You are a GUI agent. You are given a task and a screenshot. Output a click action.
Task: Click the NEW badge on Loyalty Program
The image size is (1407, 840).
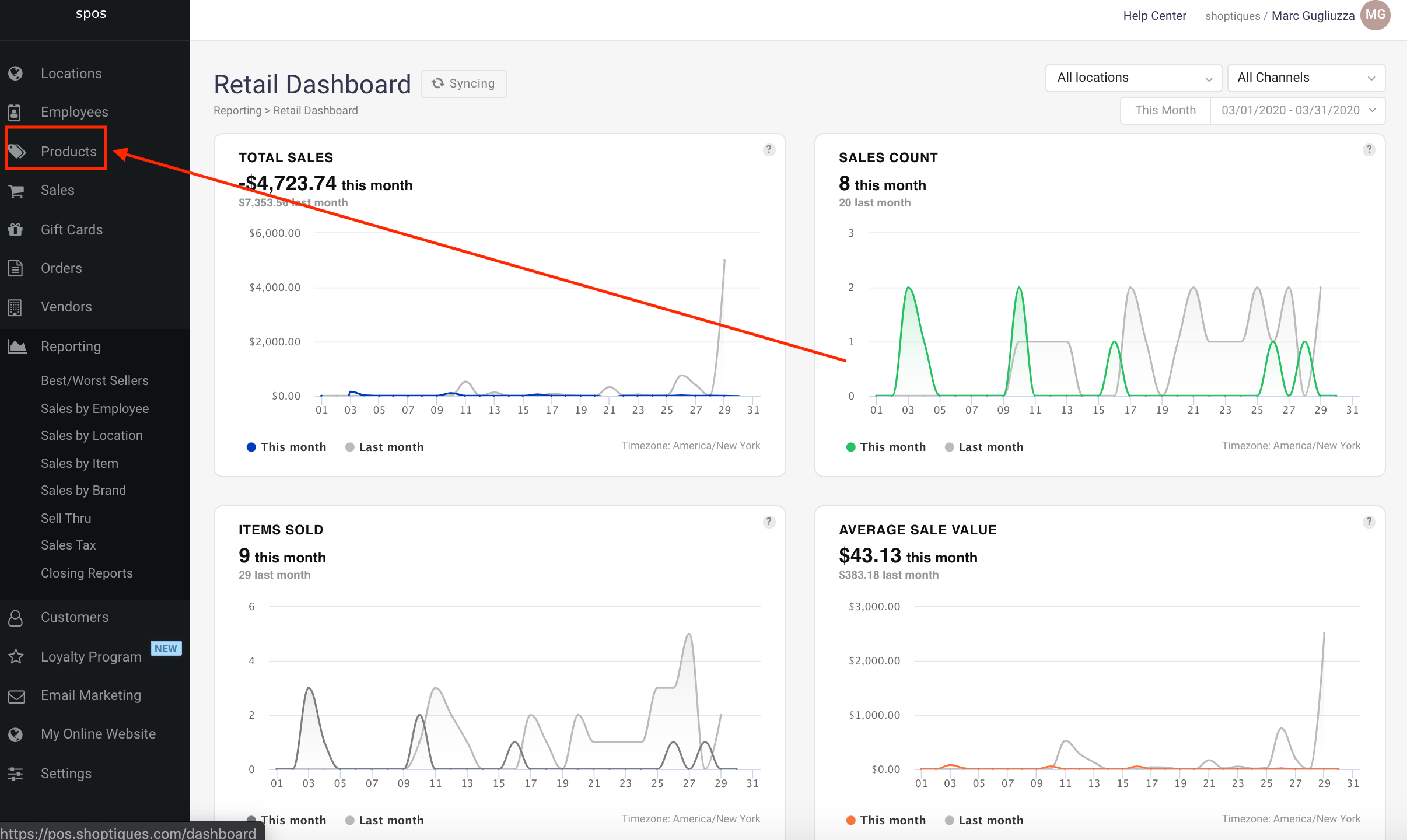coord(166,648)
